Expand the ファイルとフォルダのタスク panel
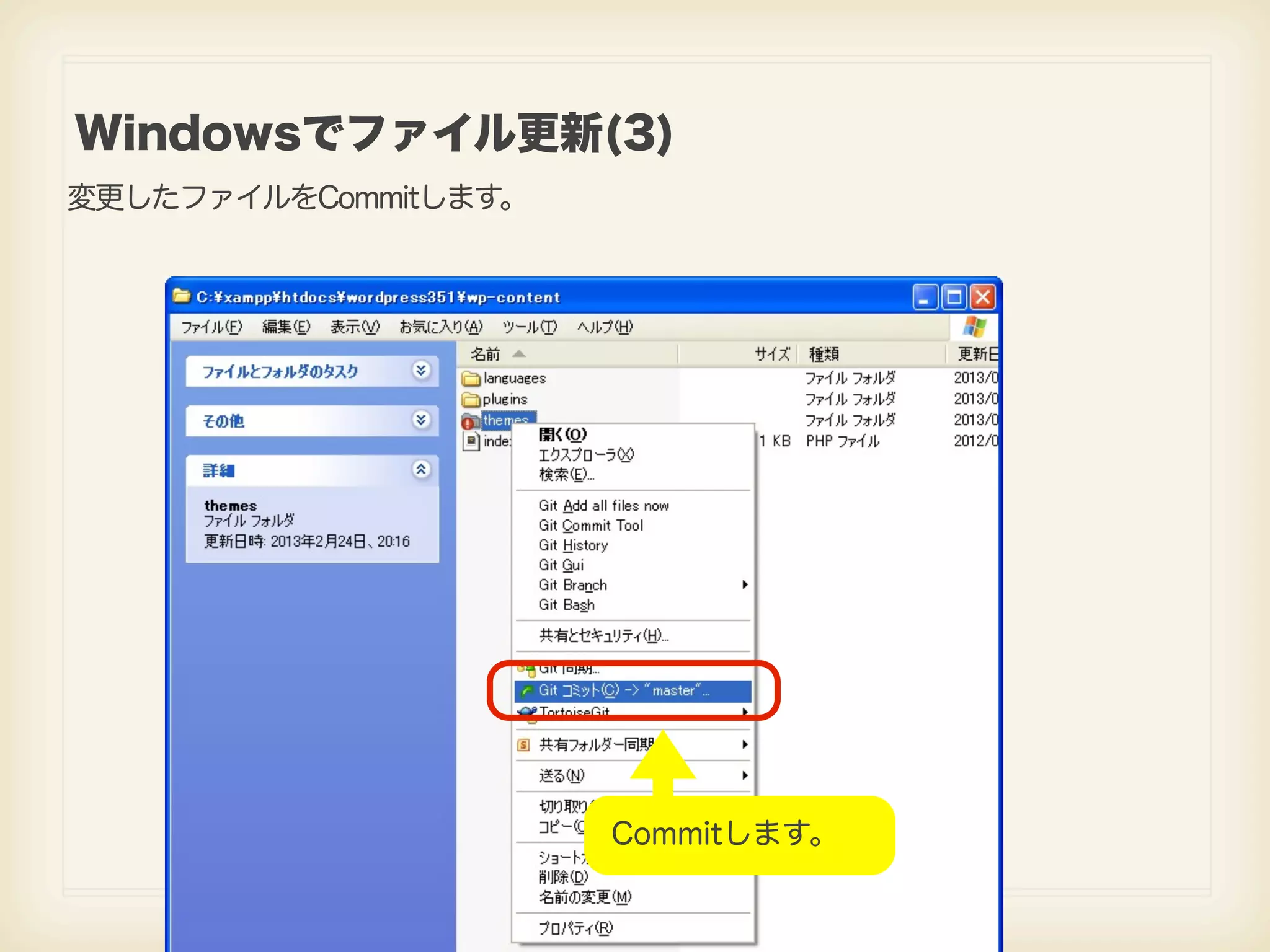The image size is (1270, 952). [x=421, y=371]
